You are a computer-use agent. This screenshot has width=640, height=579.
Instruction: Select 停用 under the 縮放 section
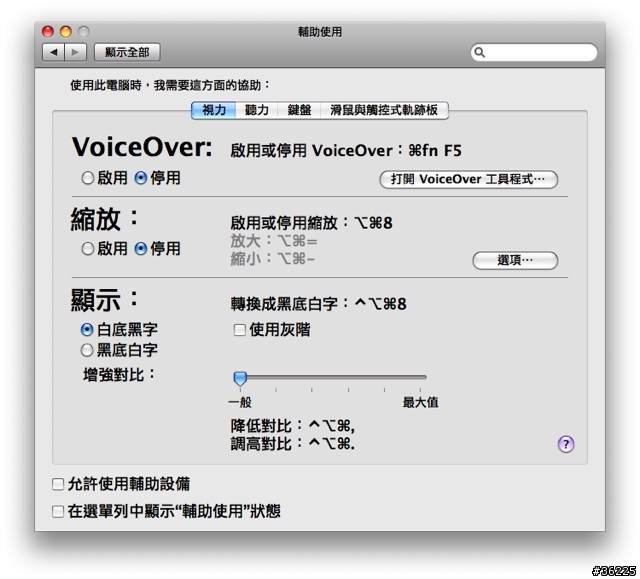click(141, 248)
